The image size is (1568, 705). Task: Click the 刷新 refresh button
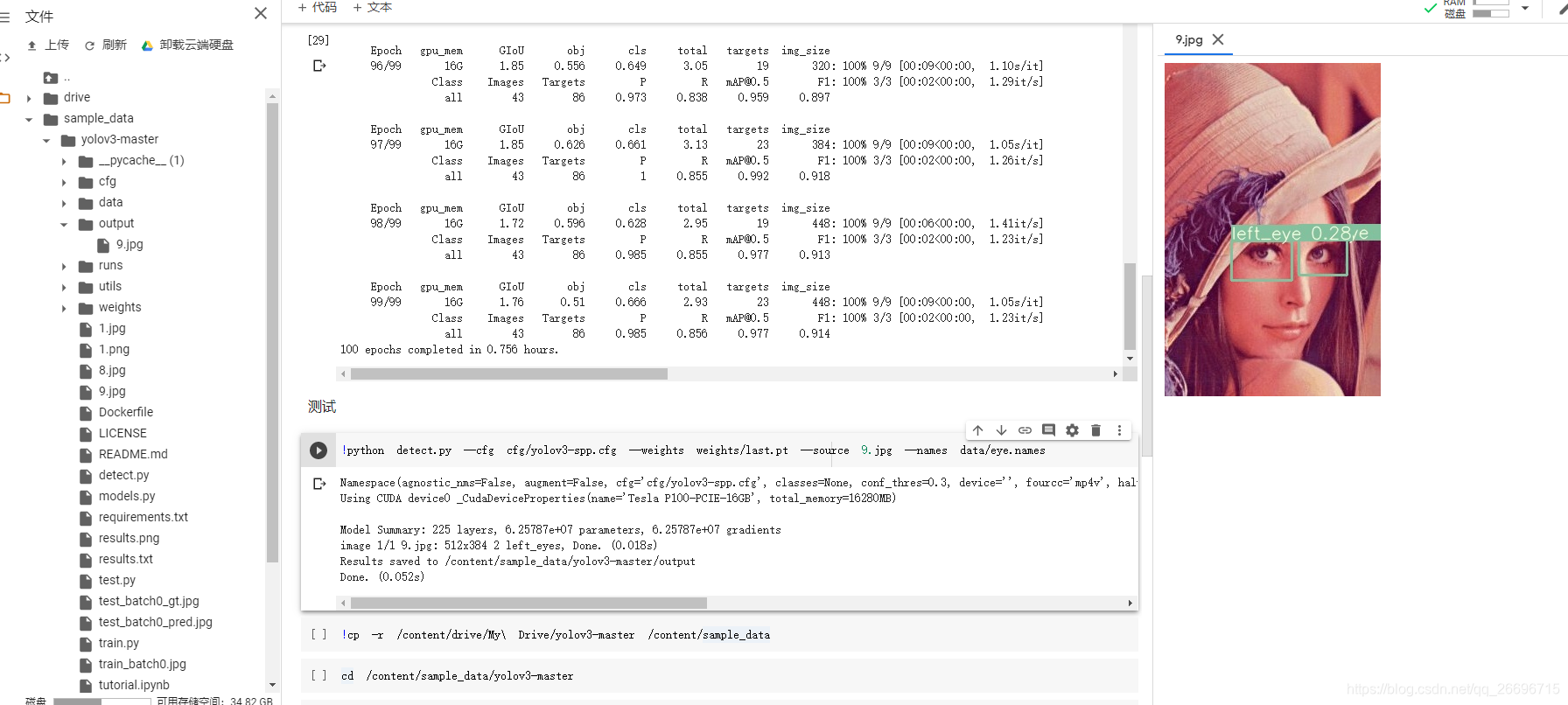(x=106, y=45)
